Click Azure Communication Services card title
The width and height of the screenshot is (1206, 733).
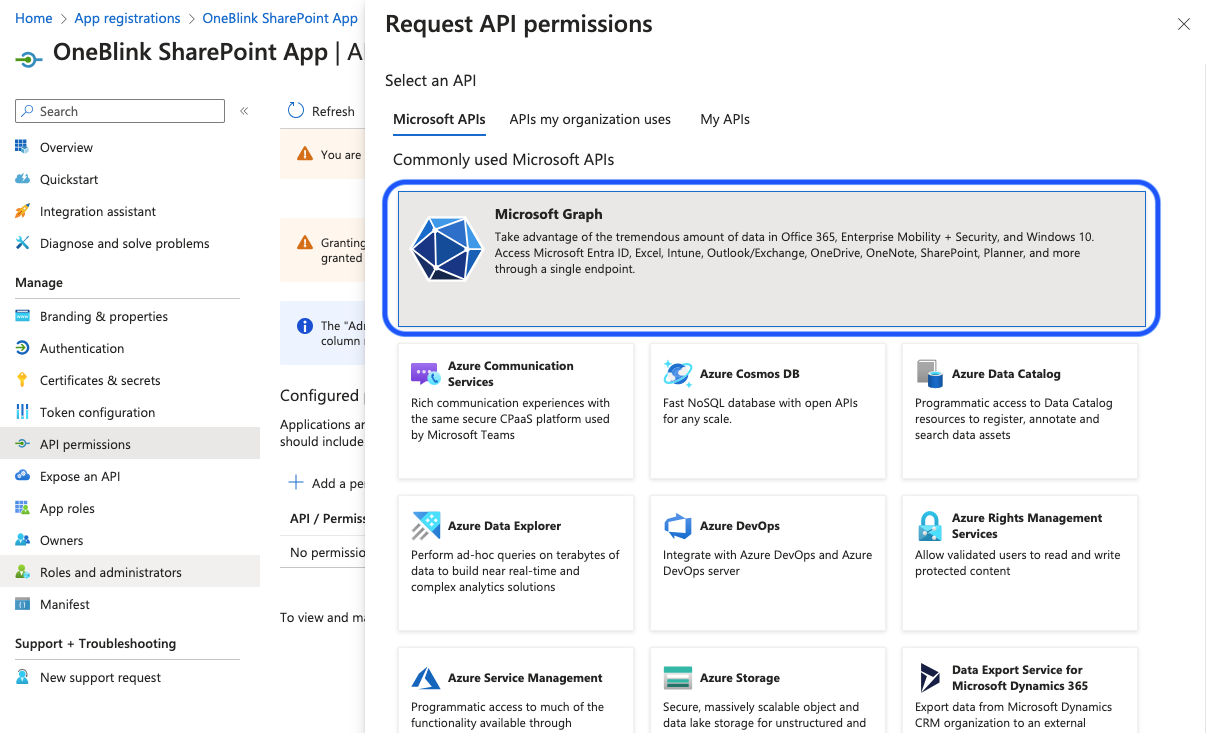[511, 374]
